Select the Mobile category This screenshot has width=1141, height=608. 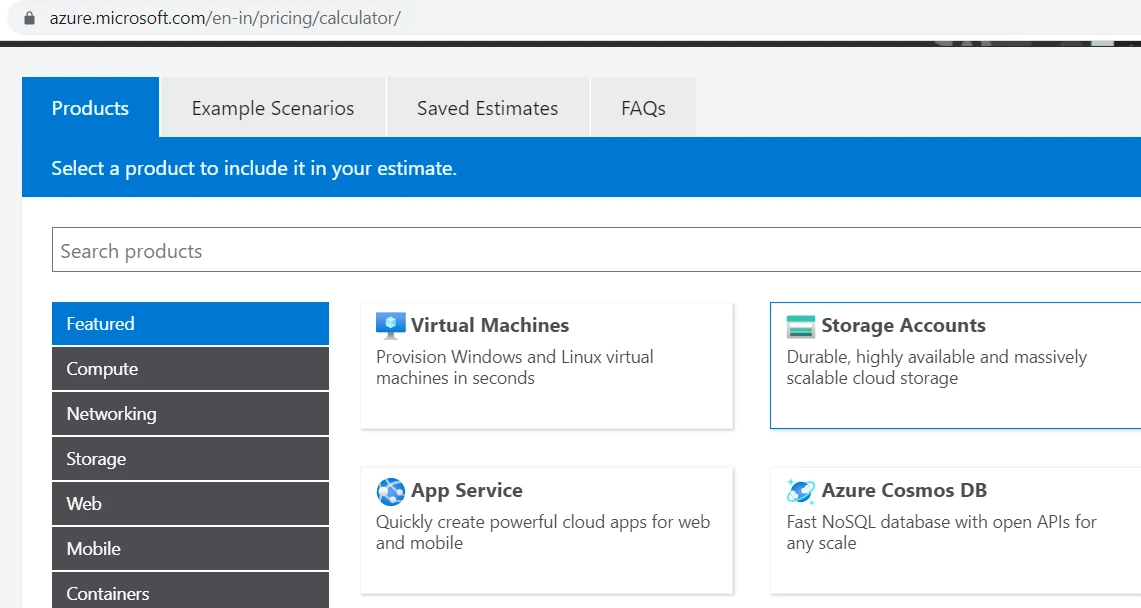pyautogui.click(x=190, y=548)
